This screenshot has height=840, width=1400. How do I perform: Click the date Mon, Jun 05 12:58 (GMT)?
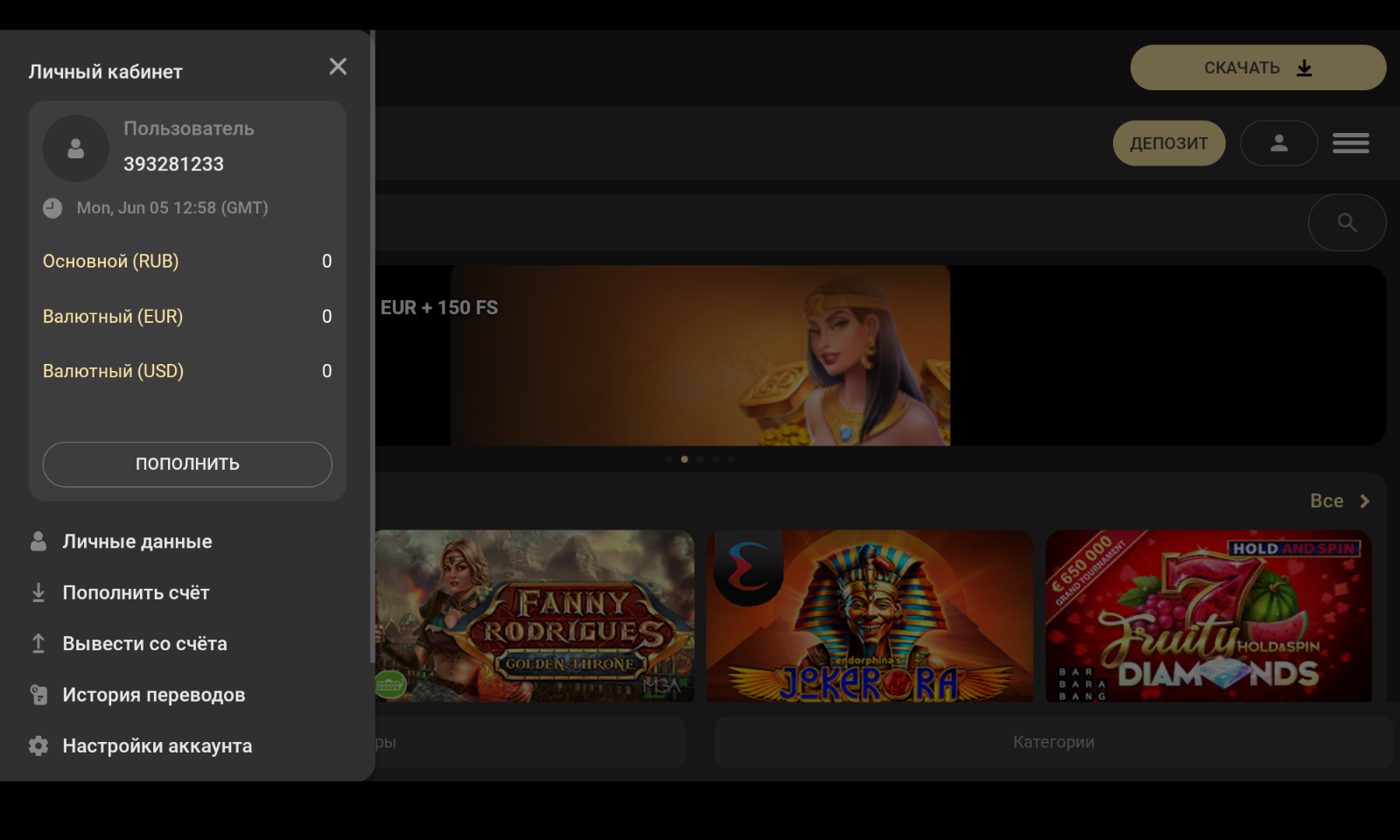pos(172,208)
